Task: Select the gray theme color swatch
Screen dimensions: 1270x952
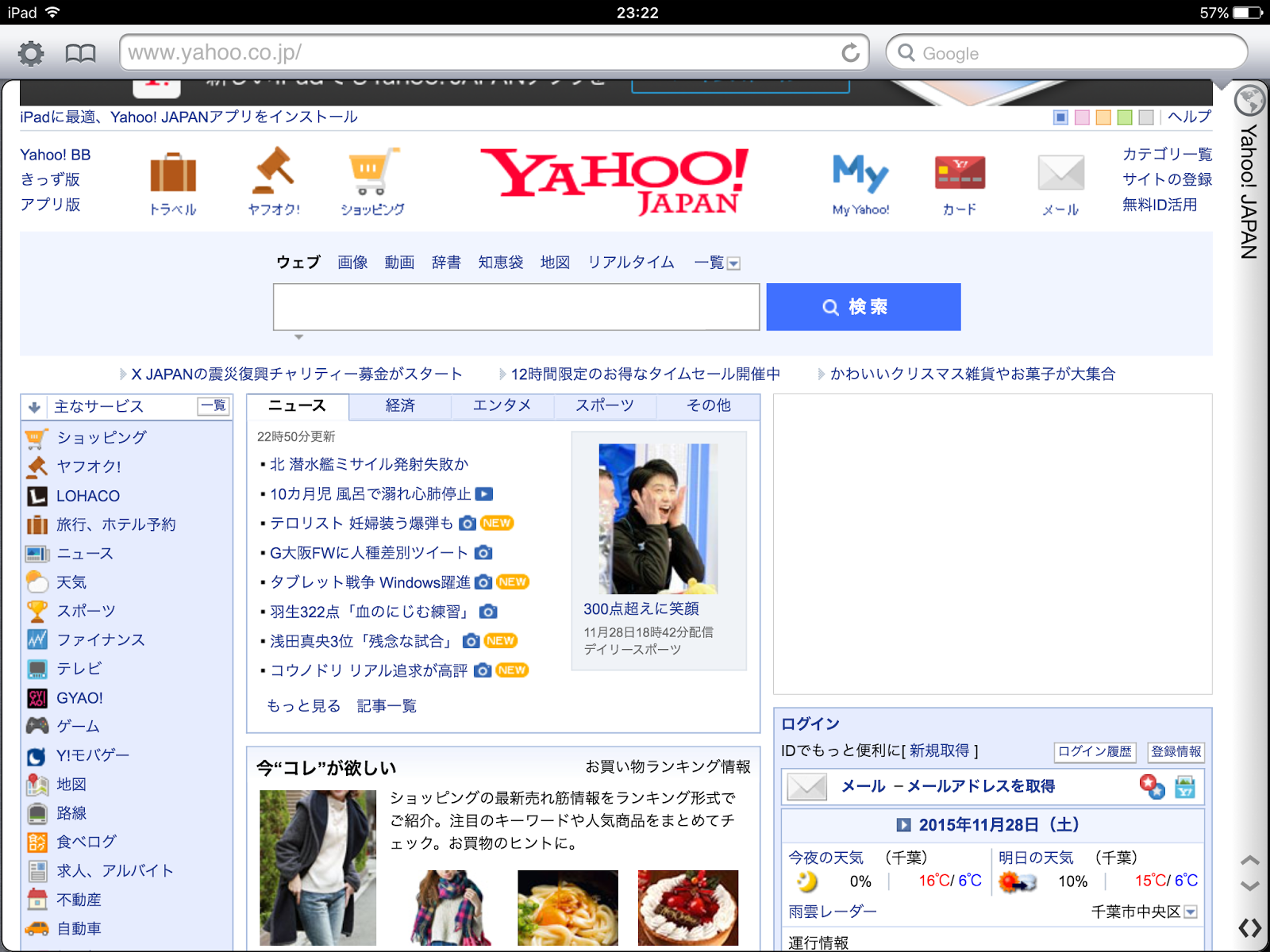Action: [1146, 117]
